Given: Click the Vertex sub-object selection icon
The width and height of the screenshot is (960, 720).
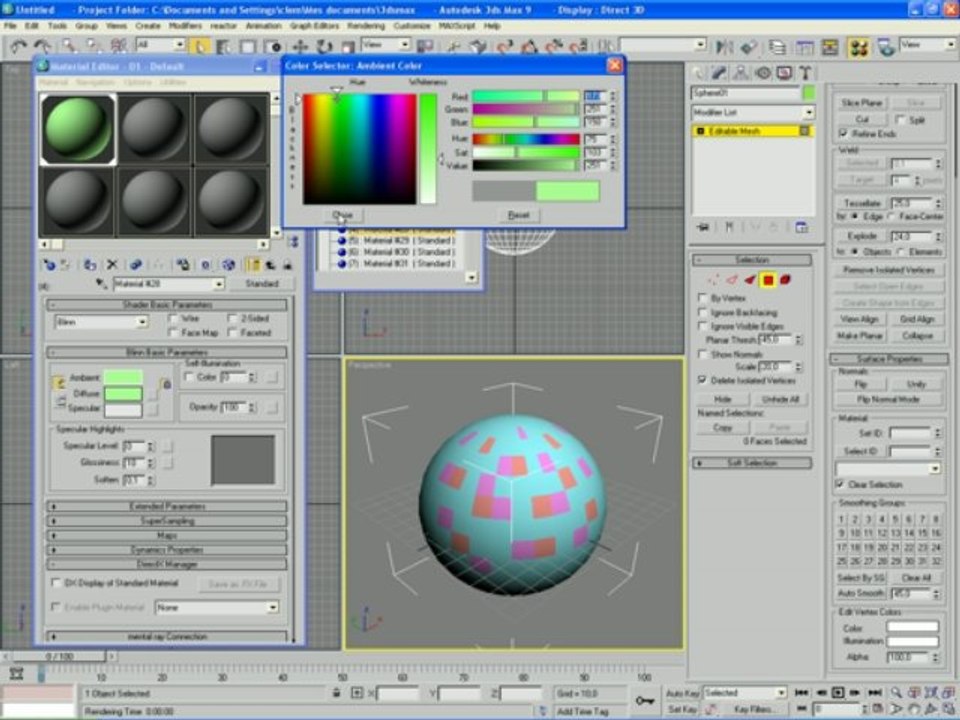Looking at the screenshot, I should point(713,280).
